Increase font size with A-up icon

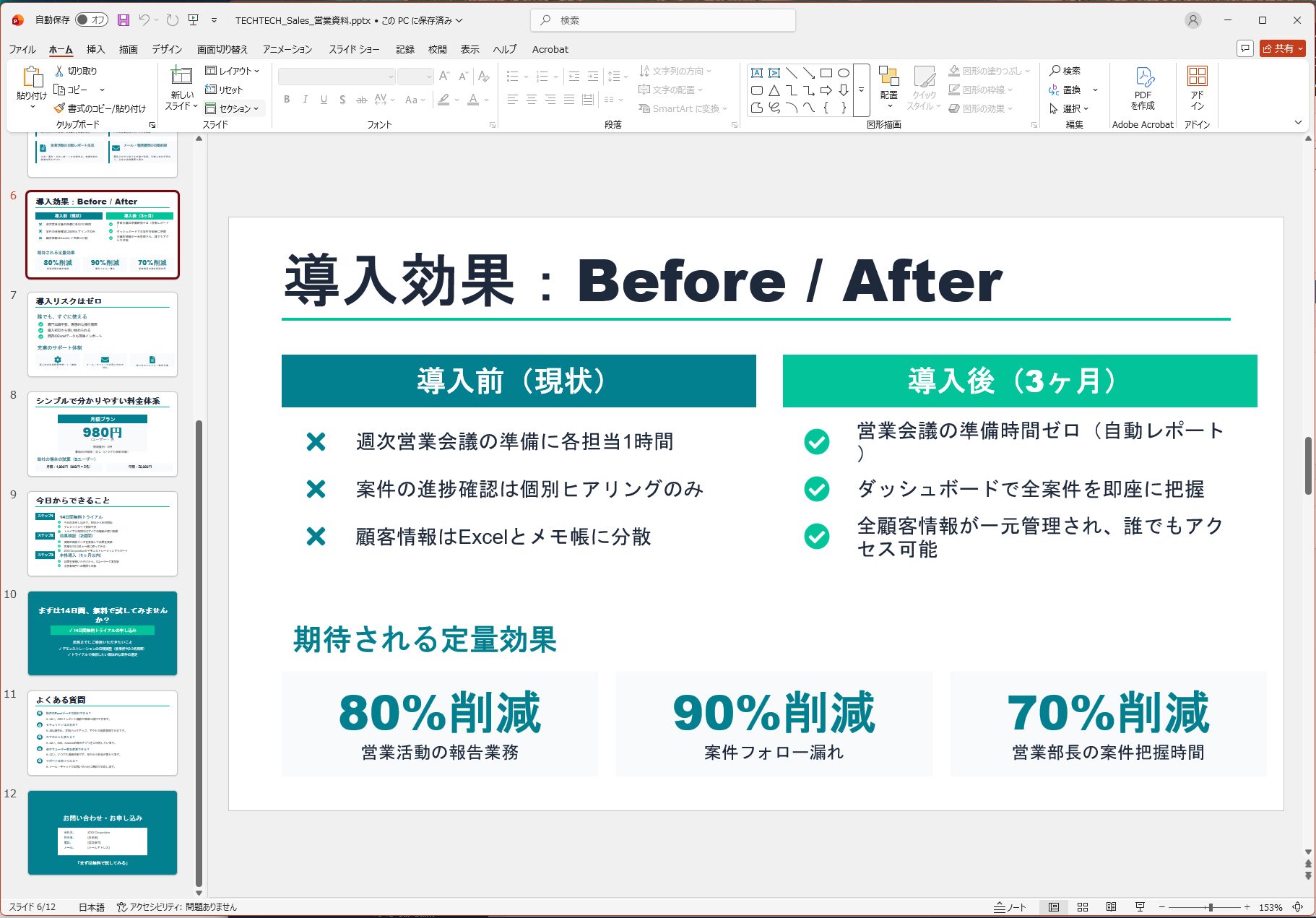pos(444,76)
